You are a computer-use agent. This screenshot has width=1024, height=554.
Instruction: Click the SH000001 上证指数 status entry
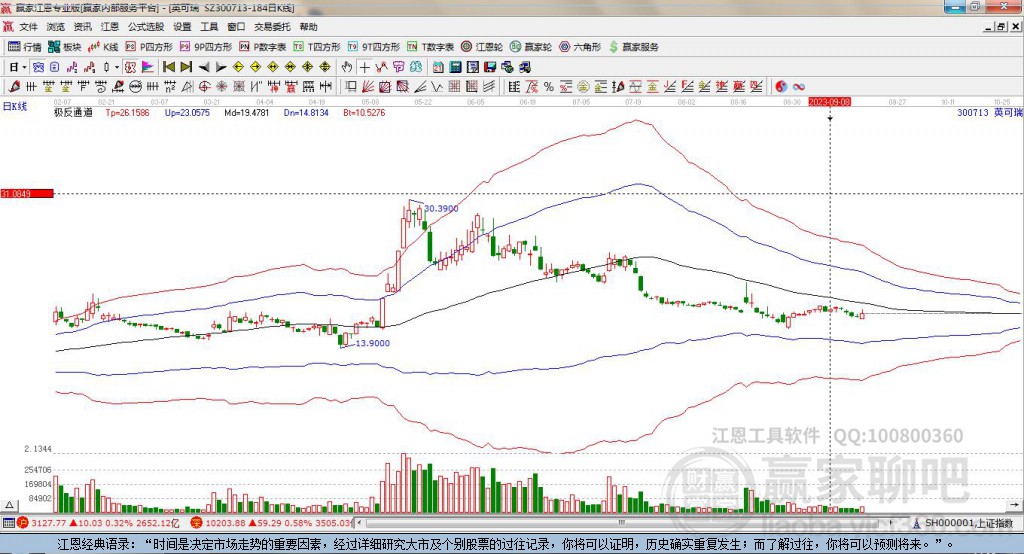(x=968, y=523)
